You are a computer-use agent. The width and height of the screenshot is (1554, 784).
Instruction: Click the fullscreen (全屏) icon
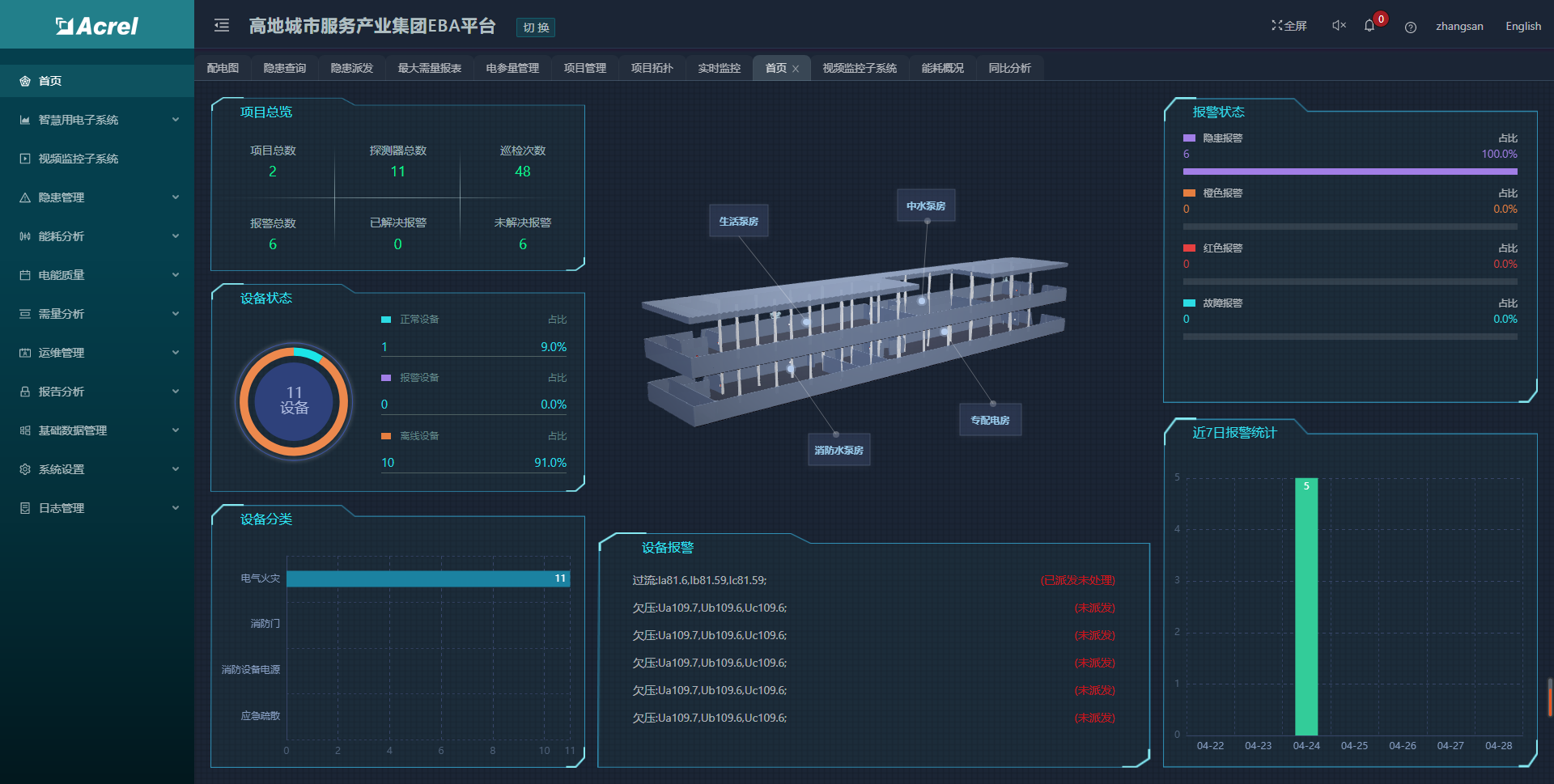tap(1277, 25)
